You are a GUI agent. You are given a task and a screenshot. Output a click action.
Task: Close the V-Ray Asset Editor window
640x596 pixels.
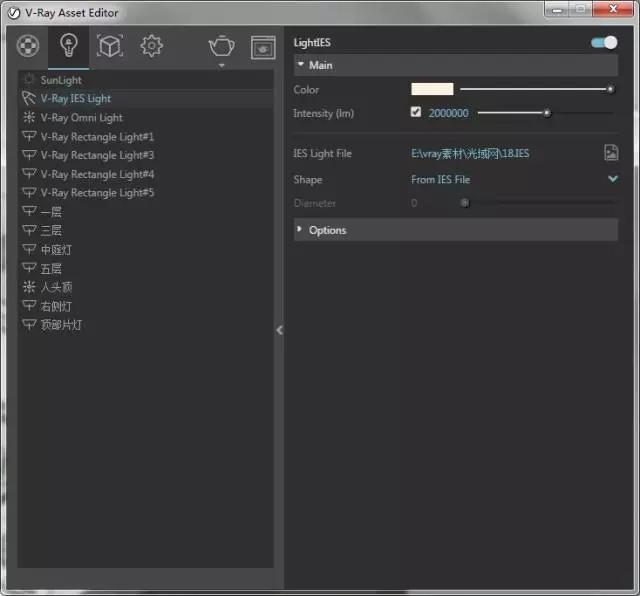(x=613, y=9)
